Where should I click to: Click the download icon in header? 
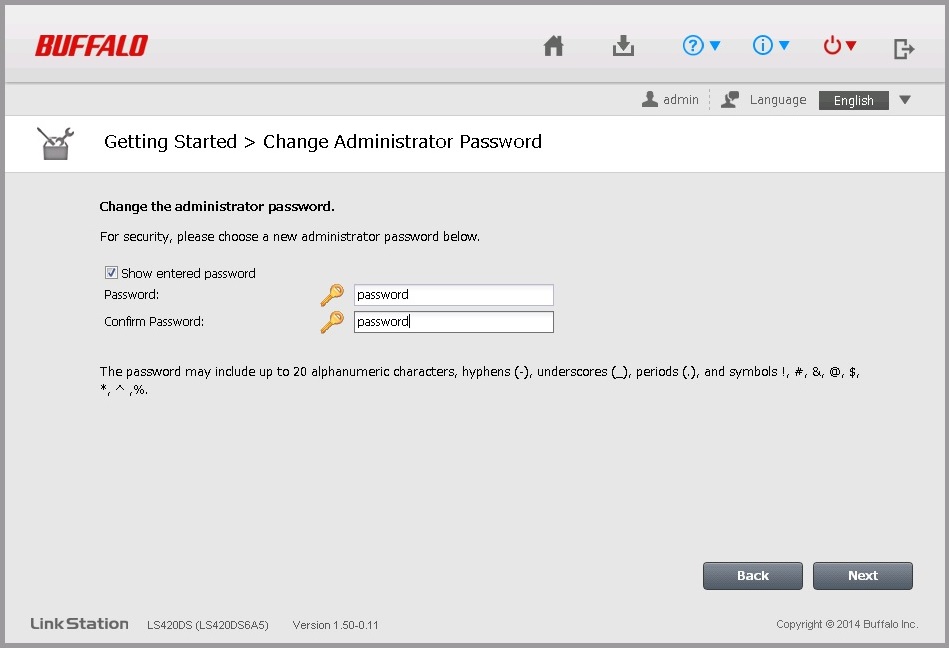pos(623,46)
